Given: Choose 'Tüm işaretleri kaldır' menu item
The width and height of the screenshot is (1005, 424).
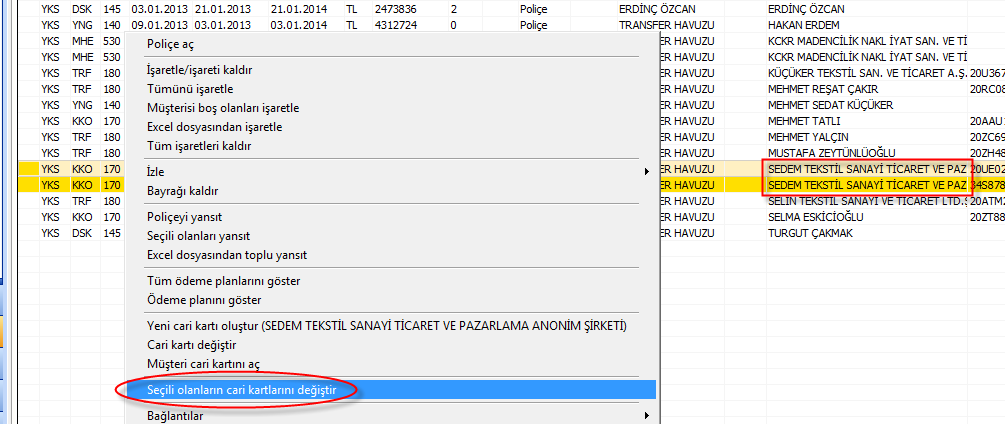Looking at the screenshot, I should 198,146.
